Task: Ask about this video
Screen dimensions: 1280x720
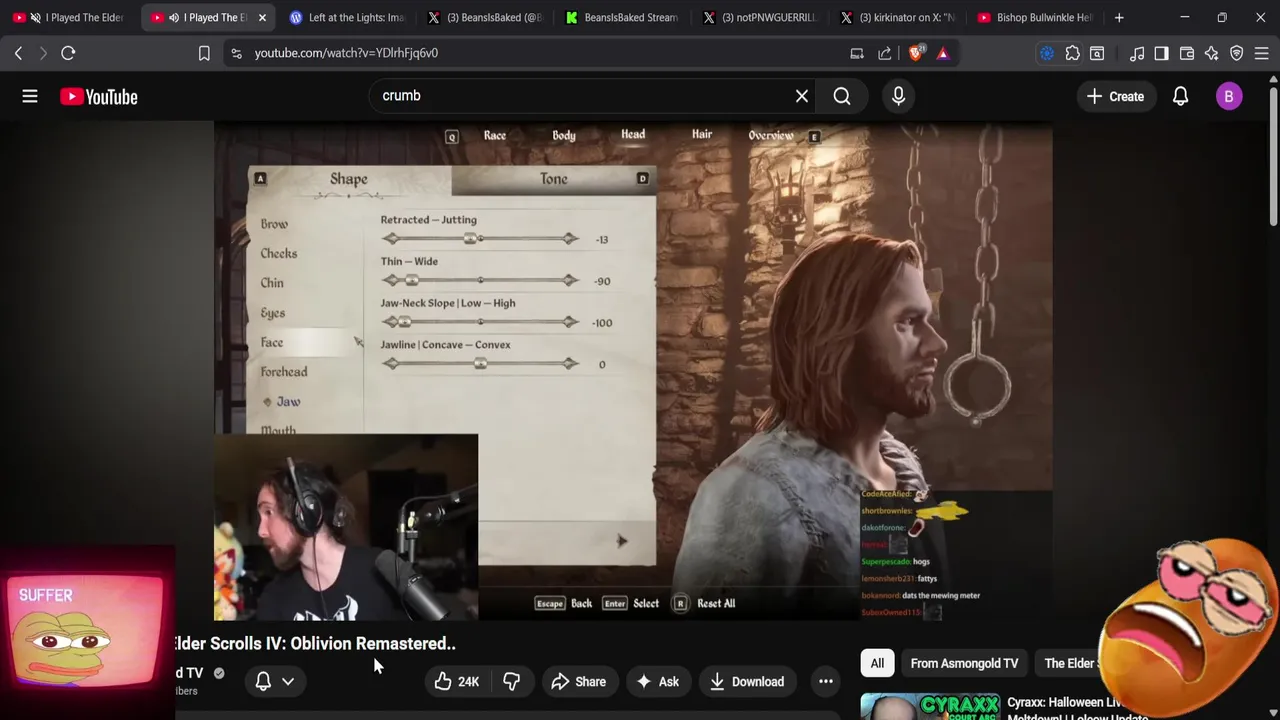Action: click(657, 682)
